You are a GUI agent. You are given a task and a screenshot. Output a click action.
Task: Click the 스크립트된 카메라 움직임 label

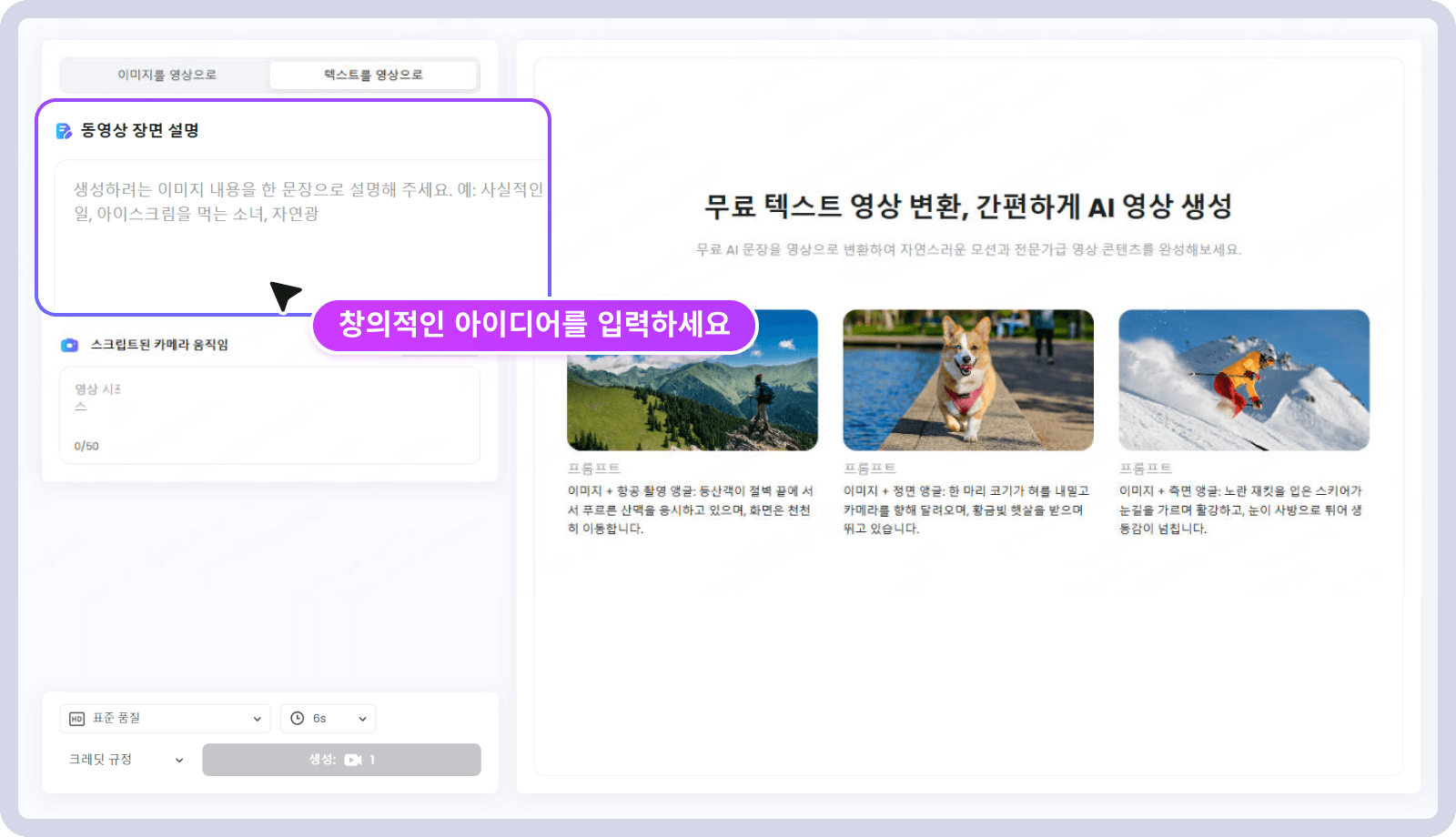click(x=159, y=345)
